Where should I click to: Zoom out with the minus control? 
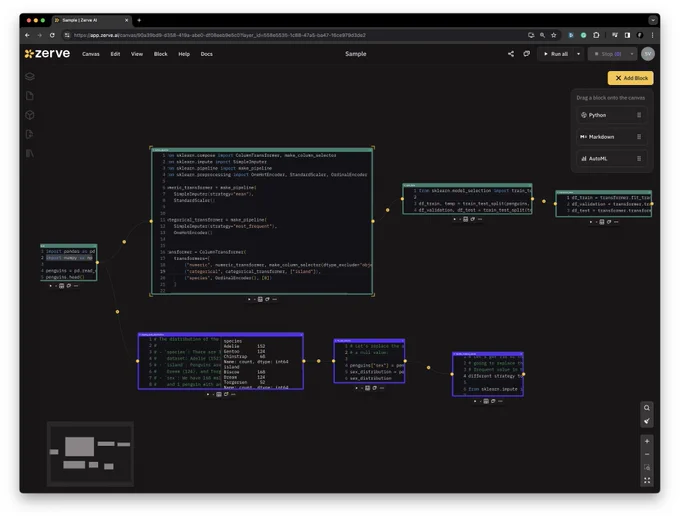(647, 454)
